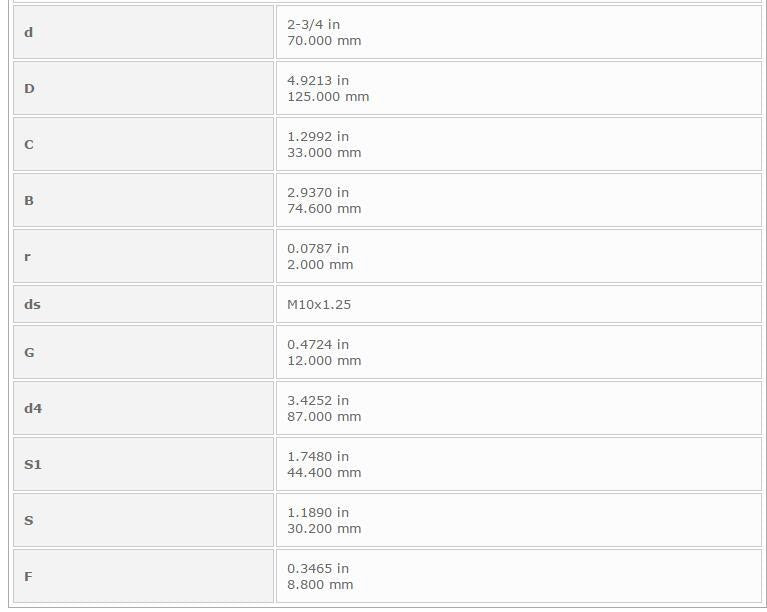Select the 74.600 mm value cell
Image resolution: width=767 pixels, height=612 pixels.
519,201
